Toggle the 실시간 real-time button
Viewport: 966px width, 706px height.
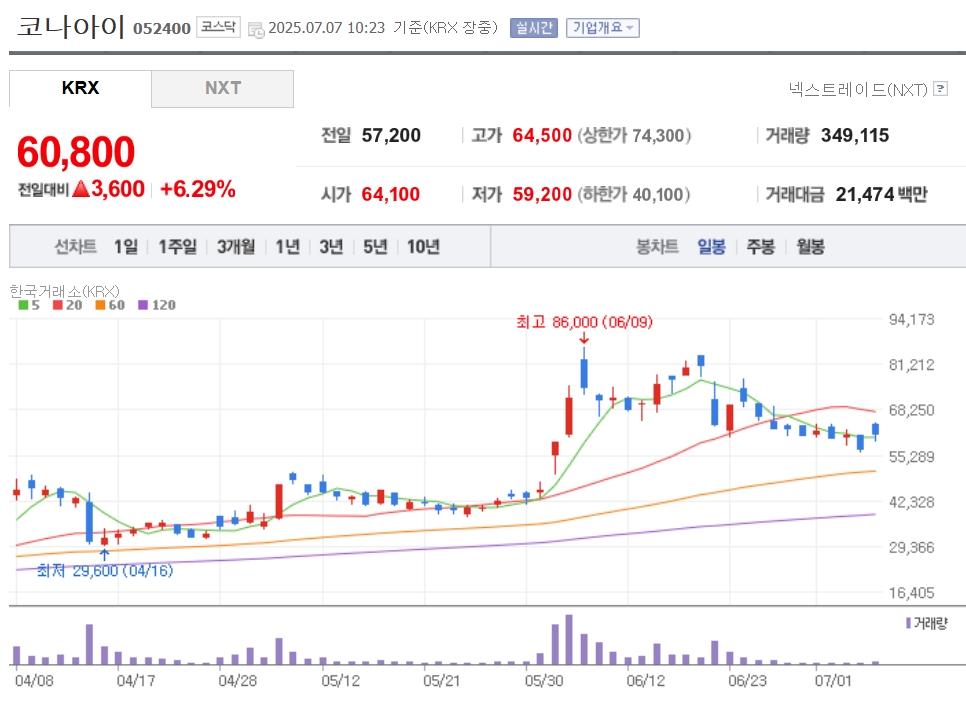coord(534,28)
